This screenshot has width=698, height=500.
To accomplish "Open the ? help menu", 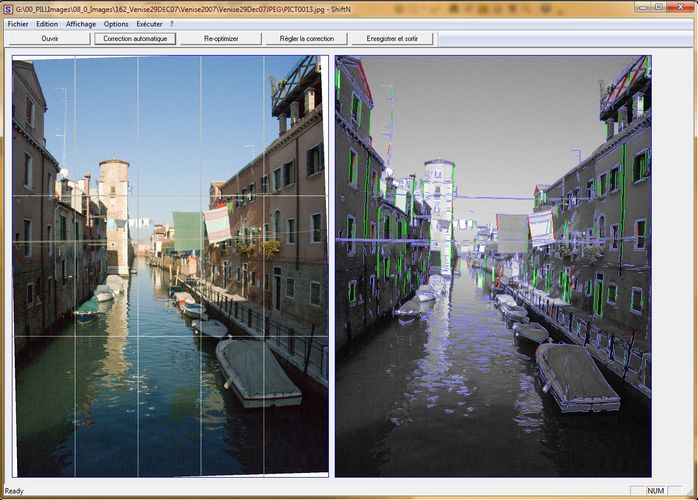I will click(171, 23).
